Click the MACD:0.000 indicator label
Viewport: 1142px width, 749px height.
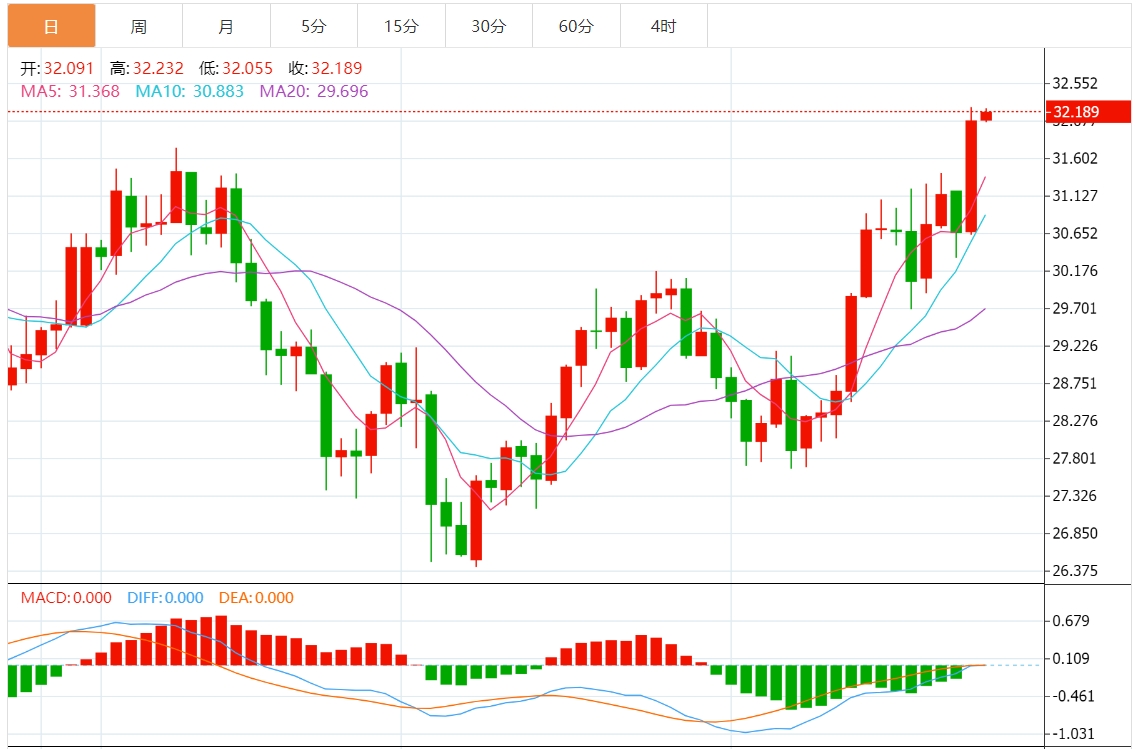[66, 598]
